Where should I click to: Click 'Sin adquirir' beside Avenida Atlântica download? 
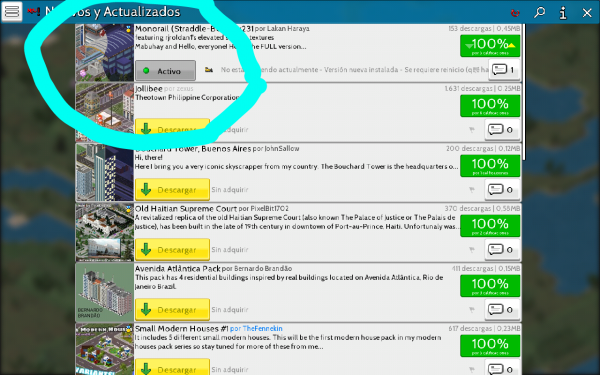[x=230, y=310]
